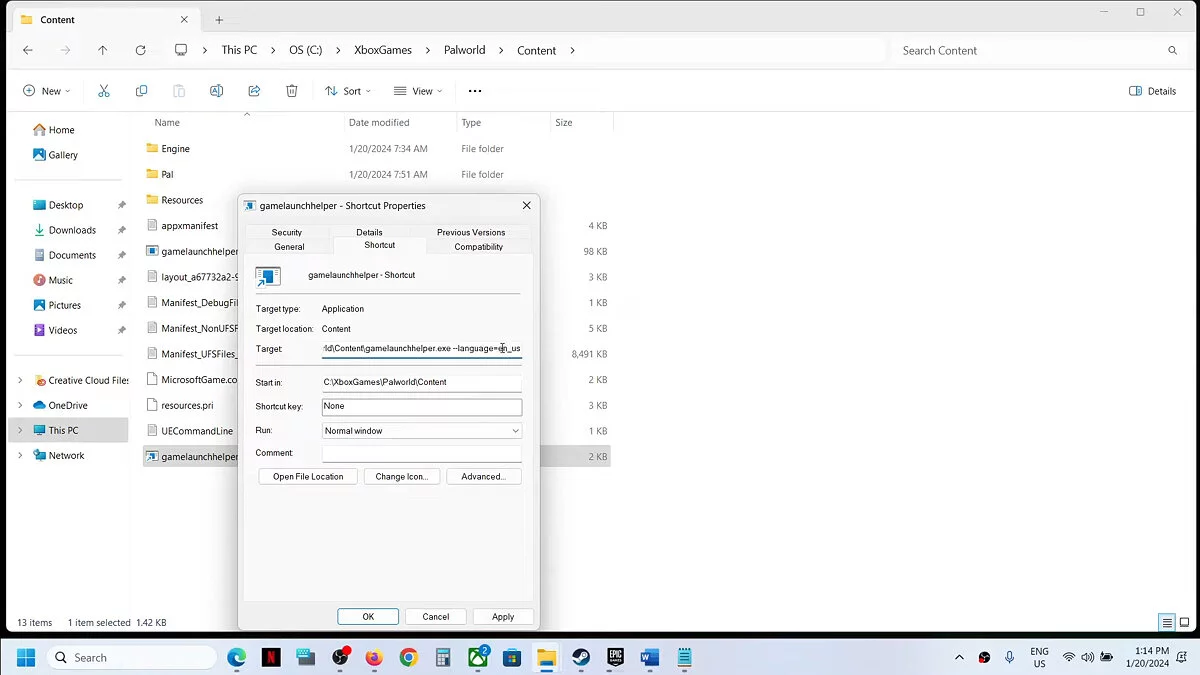This screenshot has height=675, width=1200.
Task: Select the Downloads folder in sidebar
Action: tap(72, 230)
